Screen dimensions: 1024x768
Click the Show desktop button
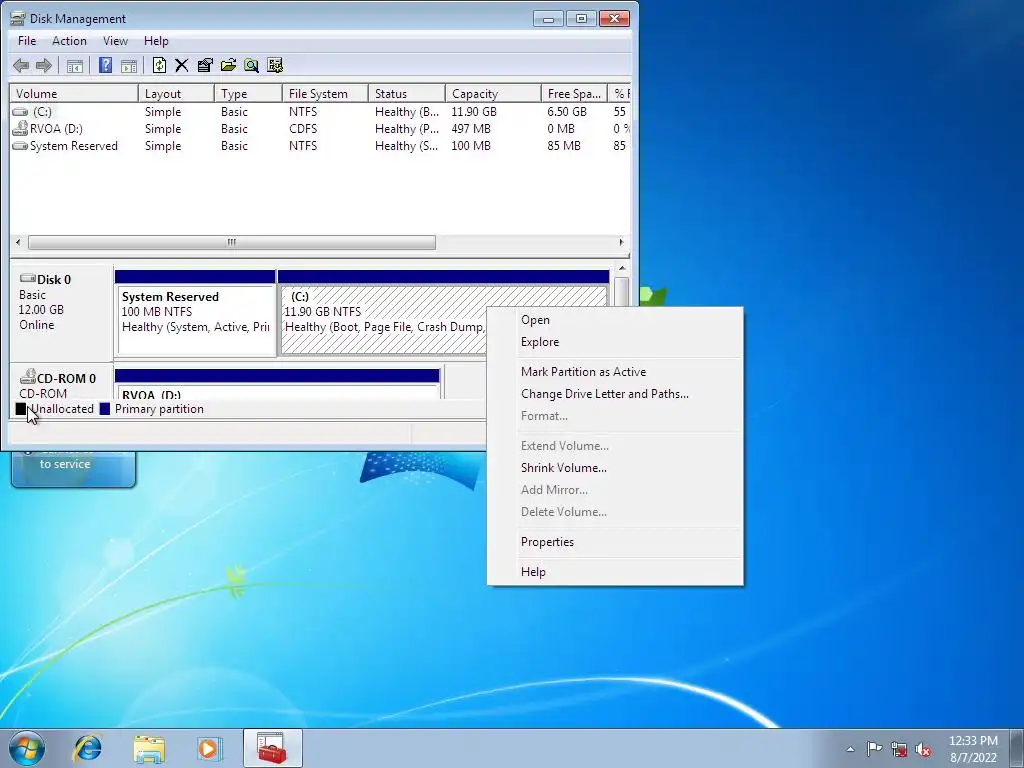point(1016,748)
